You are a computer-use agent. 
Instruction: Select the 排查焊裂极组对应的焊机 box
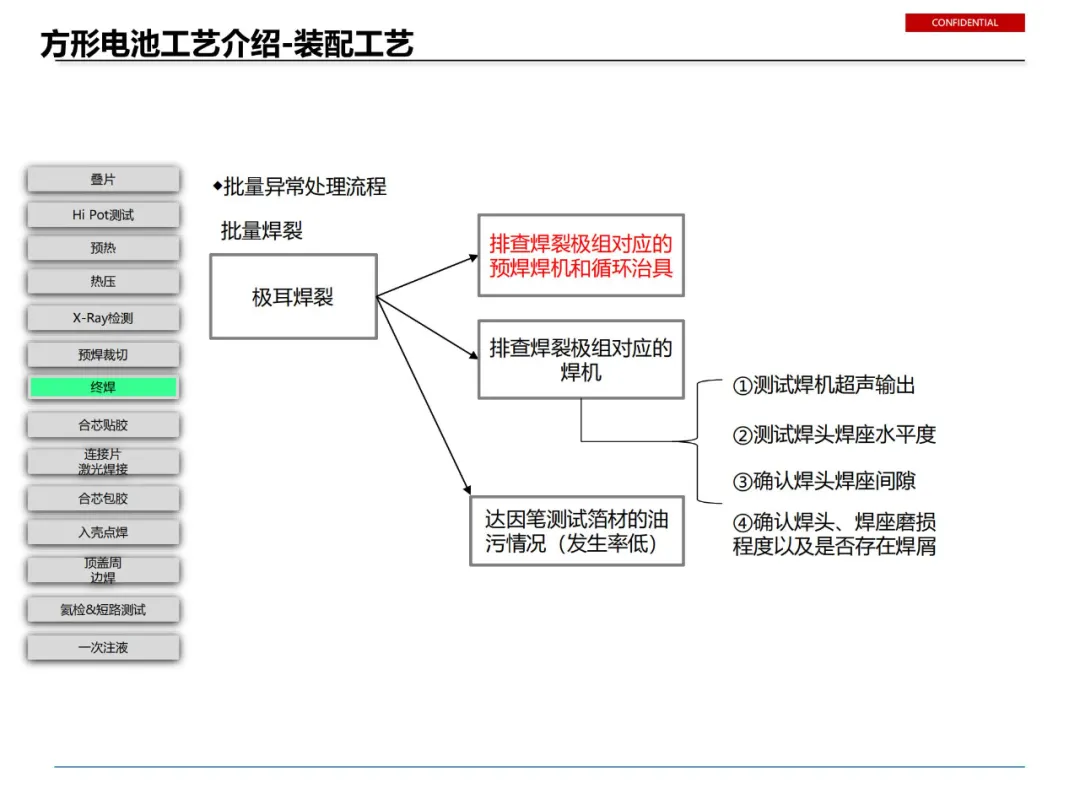pyautogui.click(x=581, y=360)
